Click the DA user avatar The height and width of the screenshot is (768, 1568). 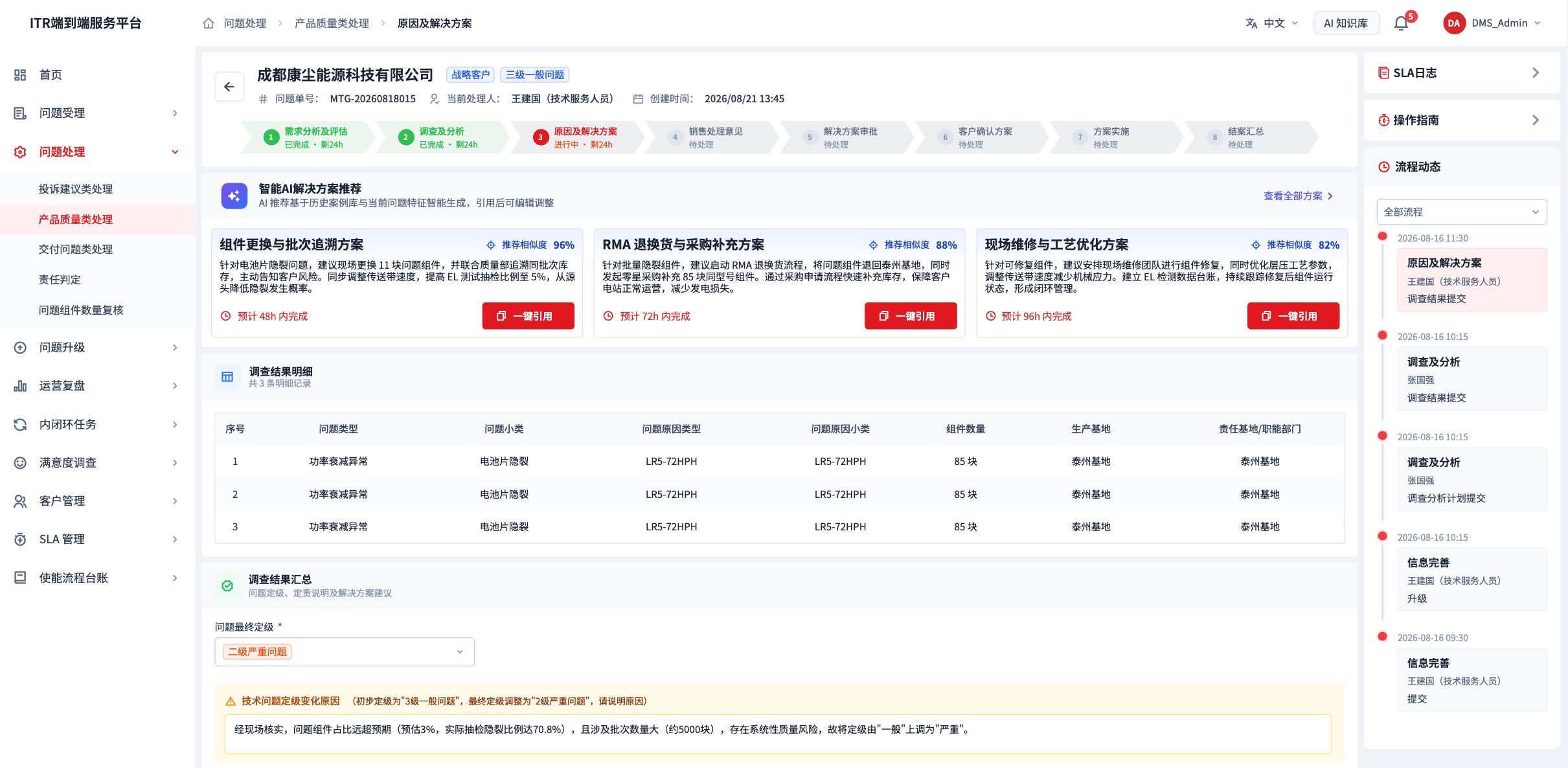[1453, 23]
